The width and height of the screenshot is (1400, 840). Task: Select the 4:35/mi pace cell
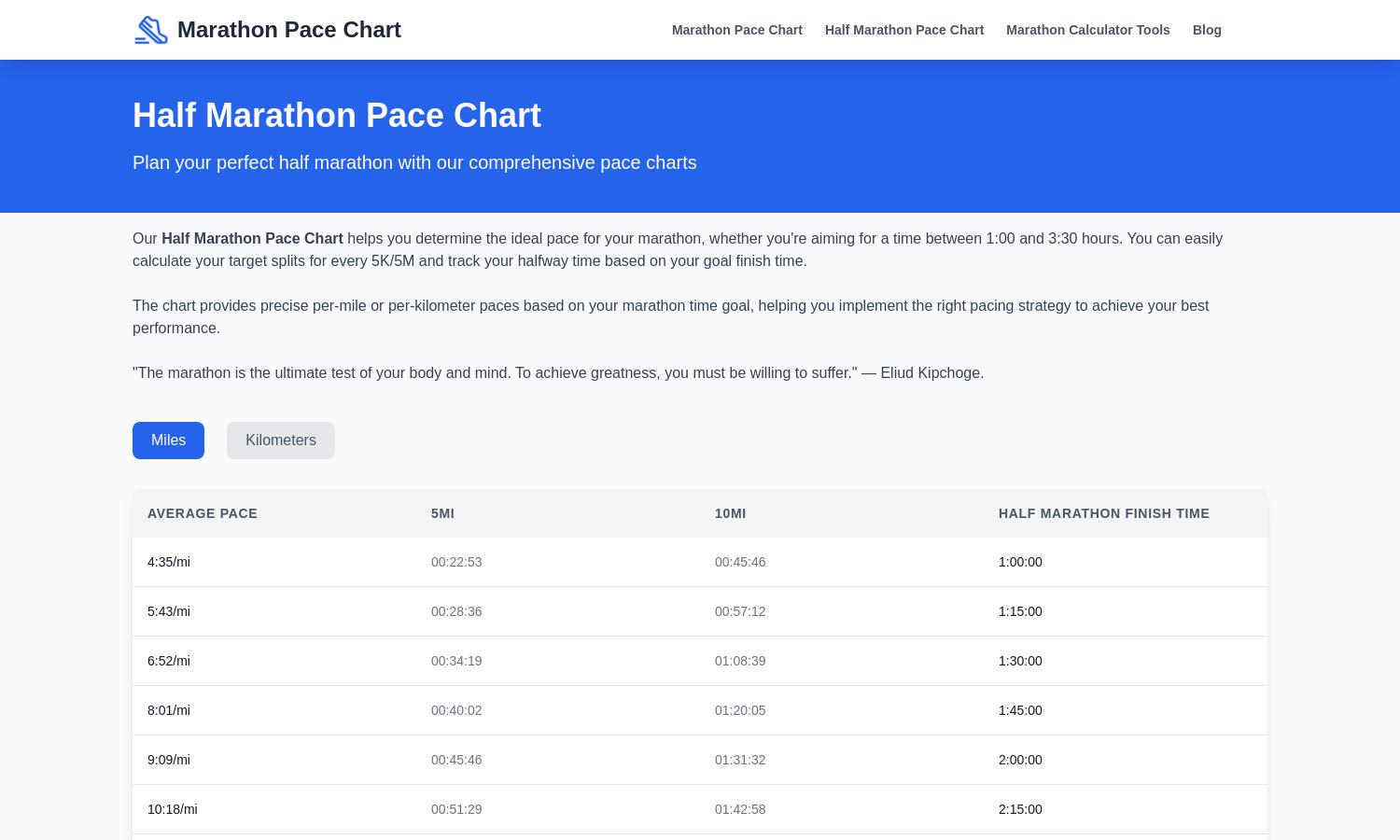point(169,562)
